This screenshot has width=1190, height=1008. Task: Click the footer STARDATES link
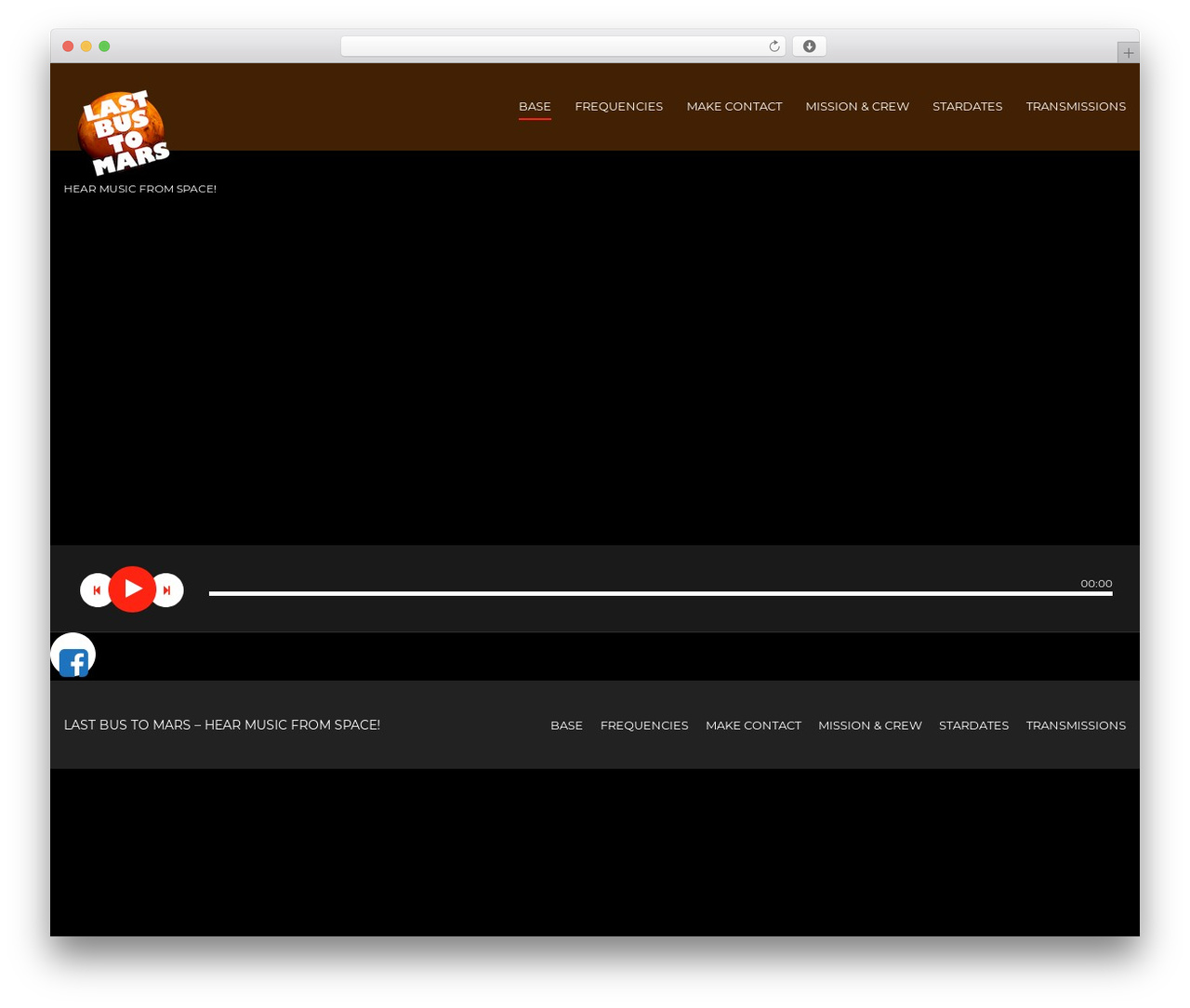(x=973, y=725)
